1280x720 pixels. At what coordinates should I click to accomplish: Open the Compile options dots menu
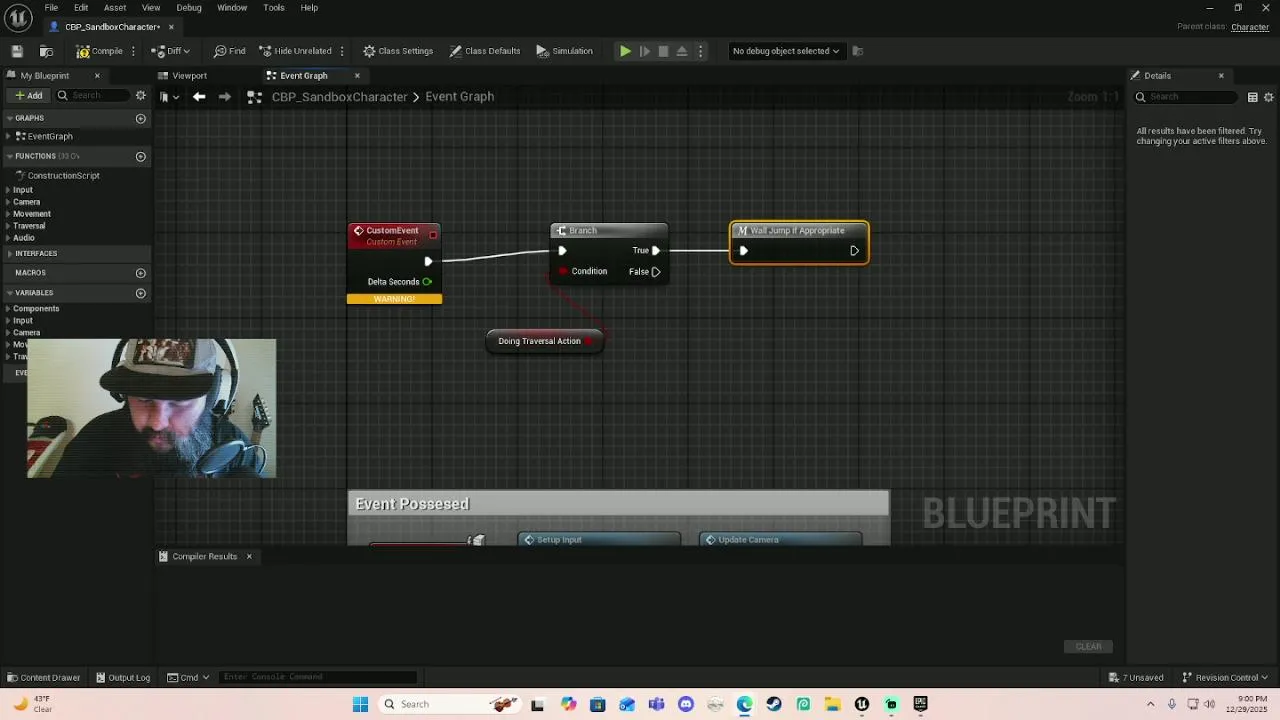133,51
